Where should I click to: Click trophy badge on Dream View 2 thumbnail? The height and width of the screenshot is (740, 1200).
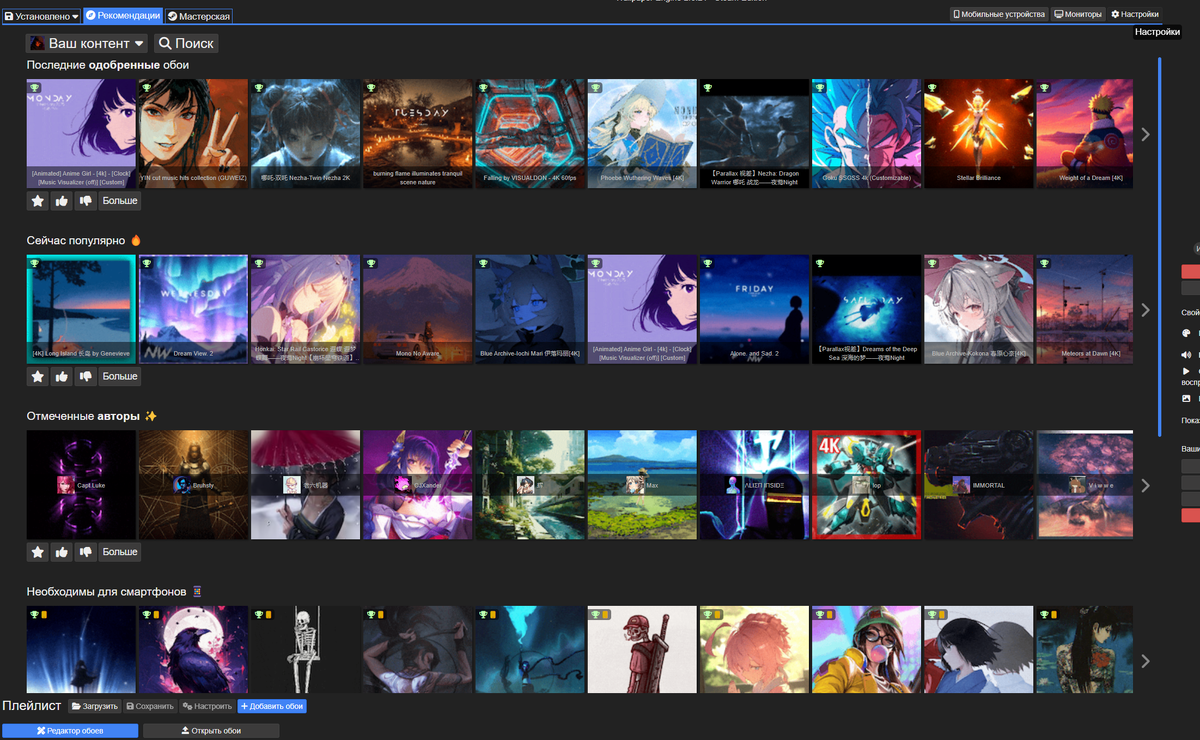[147, 264]
